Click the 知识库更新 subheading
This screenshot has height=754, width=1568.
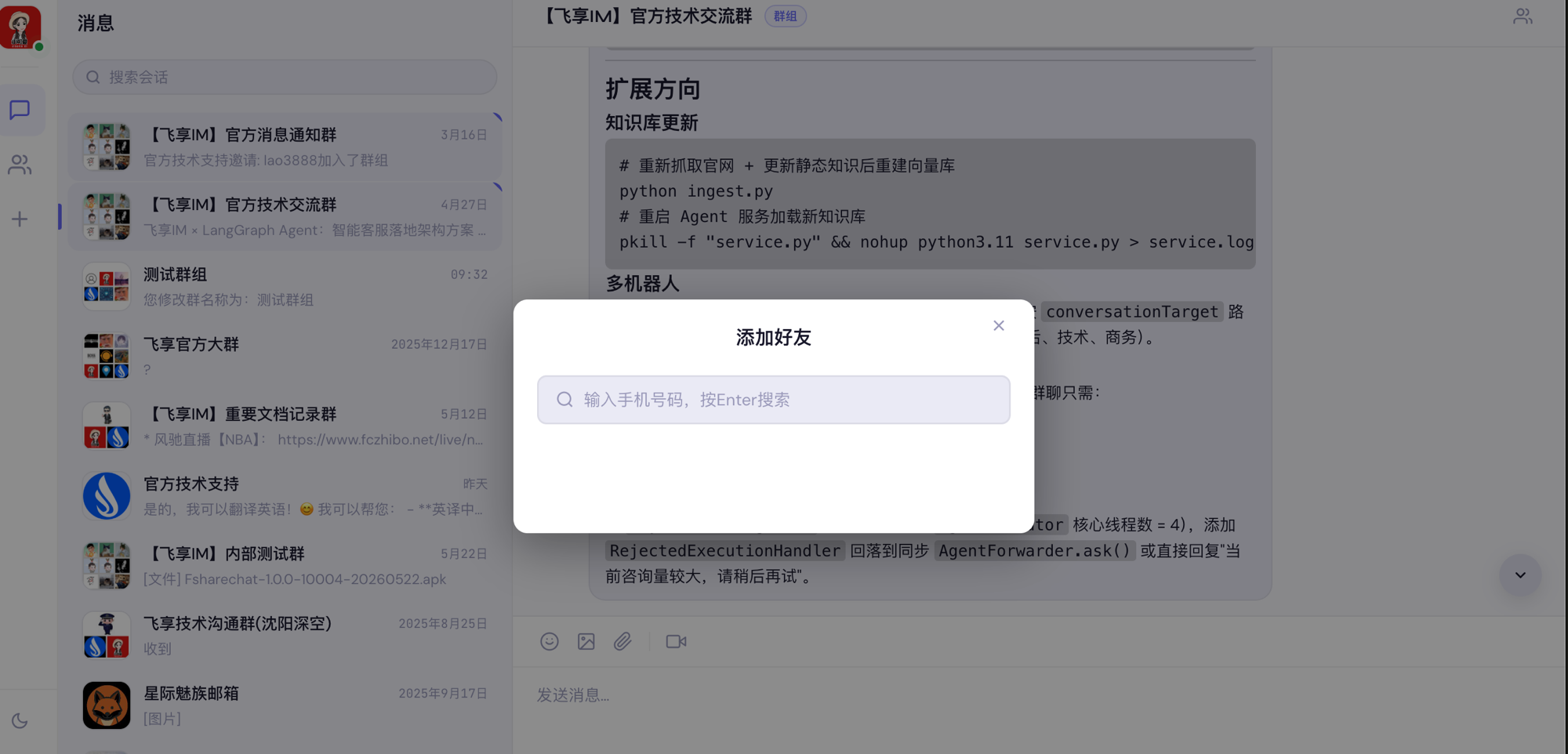652,123
